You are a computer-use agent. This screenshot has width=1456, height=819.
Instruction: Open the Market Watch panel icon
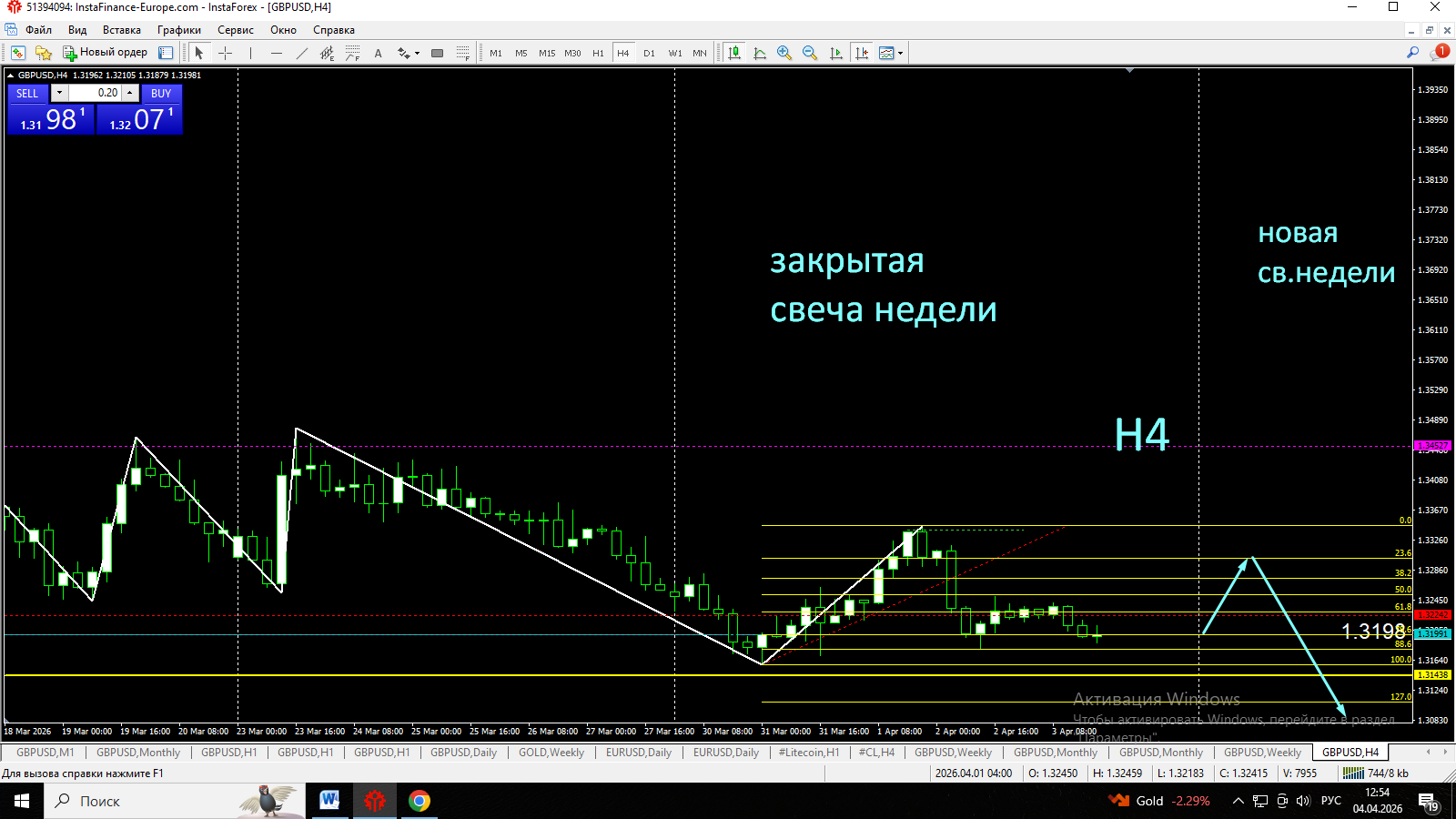[x=166, y=53]
